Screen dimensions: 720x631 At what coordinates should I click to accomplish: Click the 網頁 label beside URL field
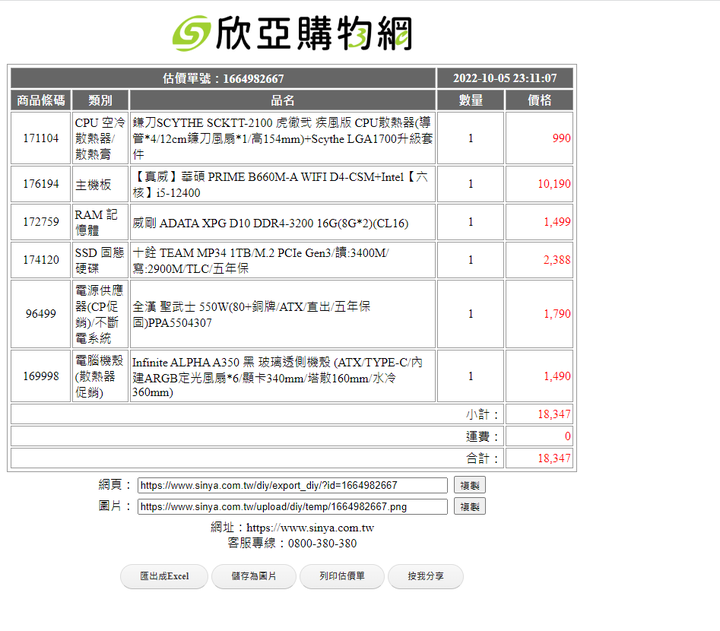coord(115,485)
